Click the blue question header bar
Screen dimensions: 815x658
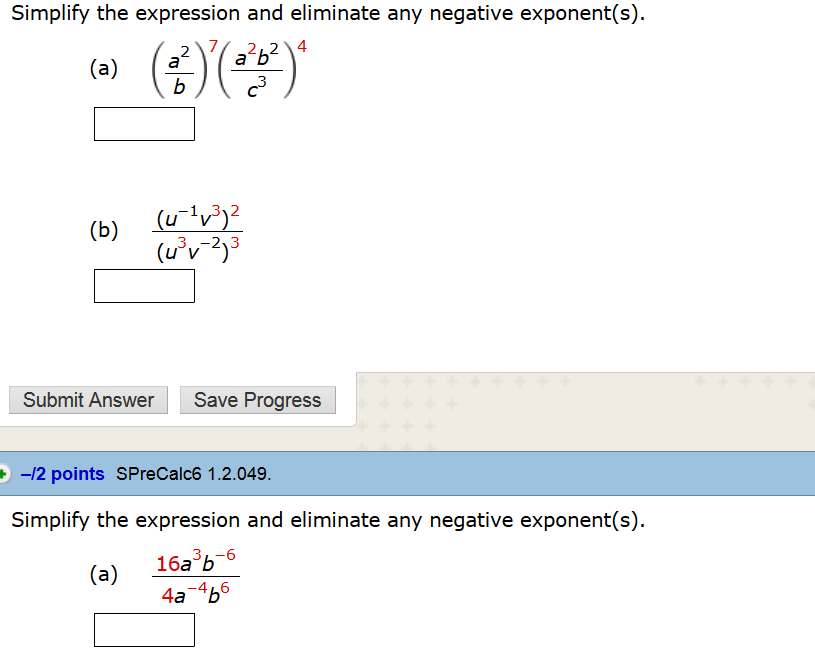400,474
